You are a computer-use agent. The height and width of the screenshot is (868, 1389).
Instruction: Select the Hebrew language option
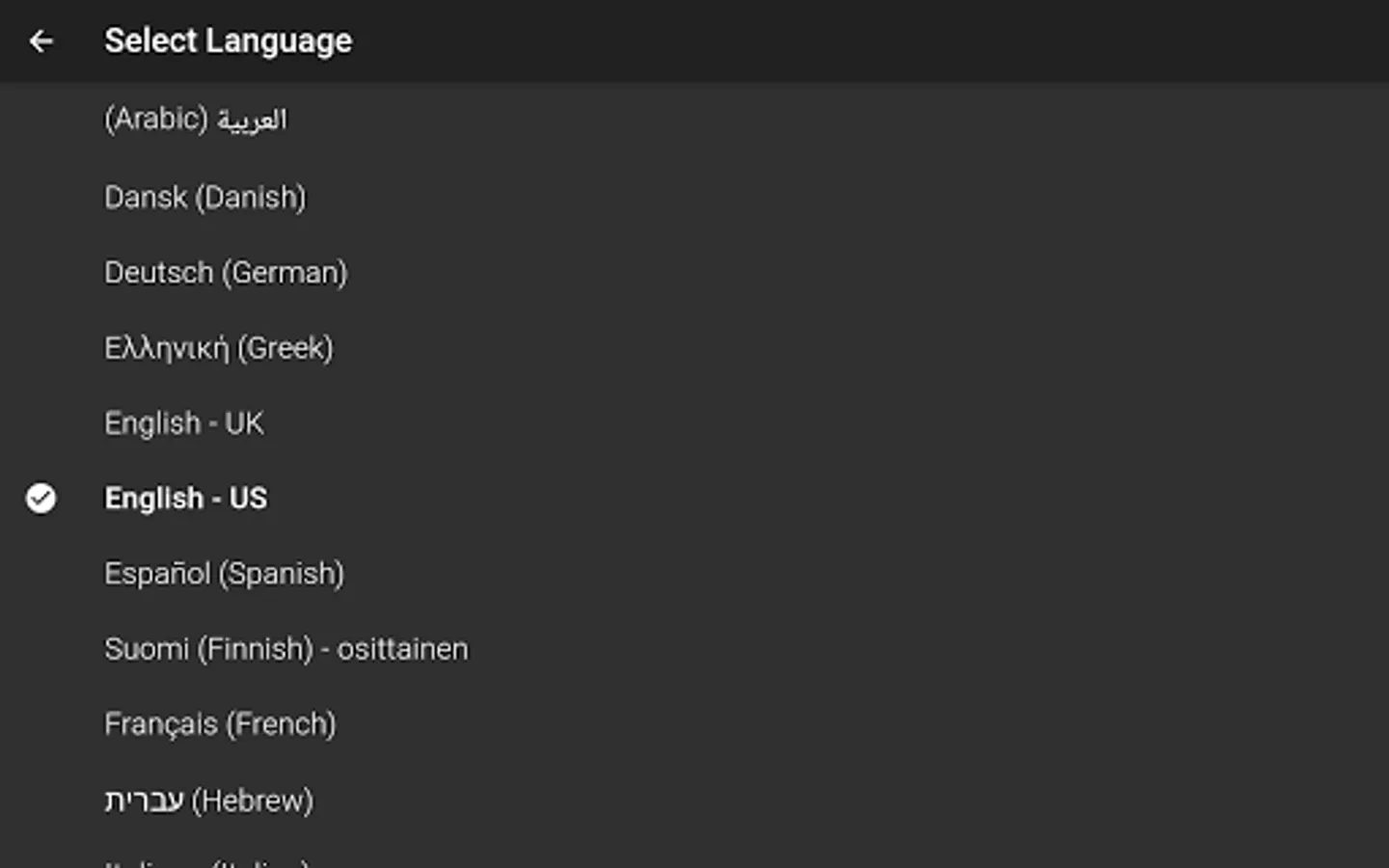[x=208, y=800]
